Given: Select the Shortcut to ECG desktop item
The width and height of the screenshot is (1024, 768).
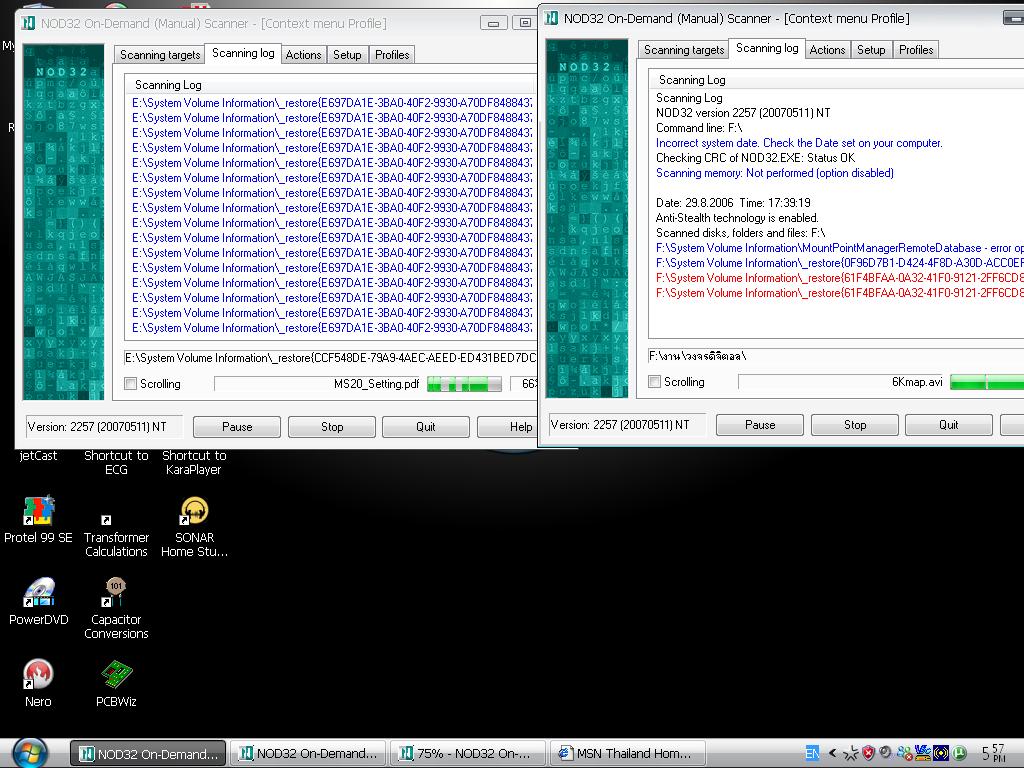Looking at the screenshot, I should (116, 462).
